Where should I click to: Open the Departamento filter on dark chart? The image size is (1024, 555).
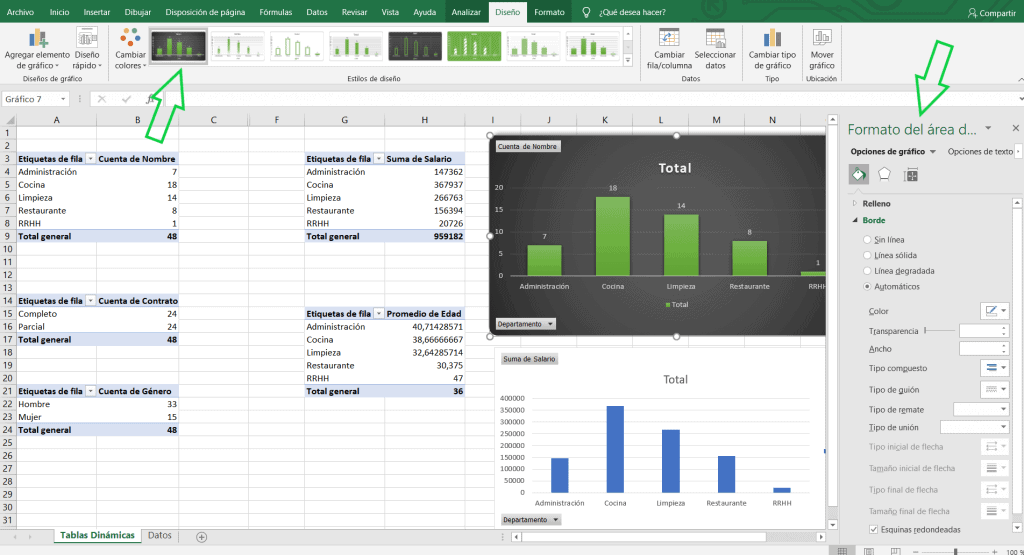[525, 324]
